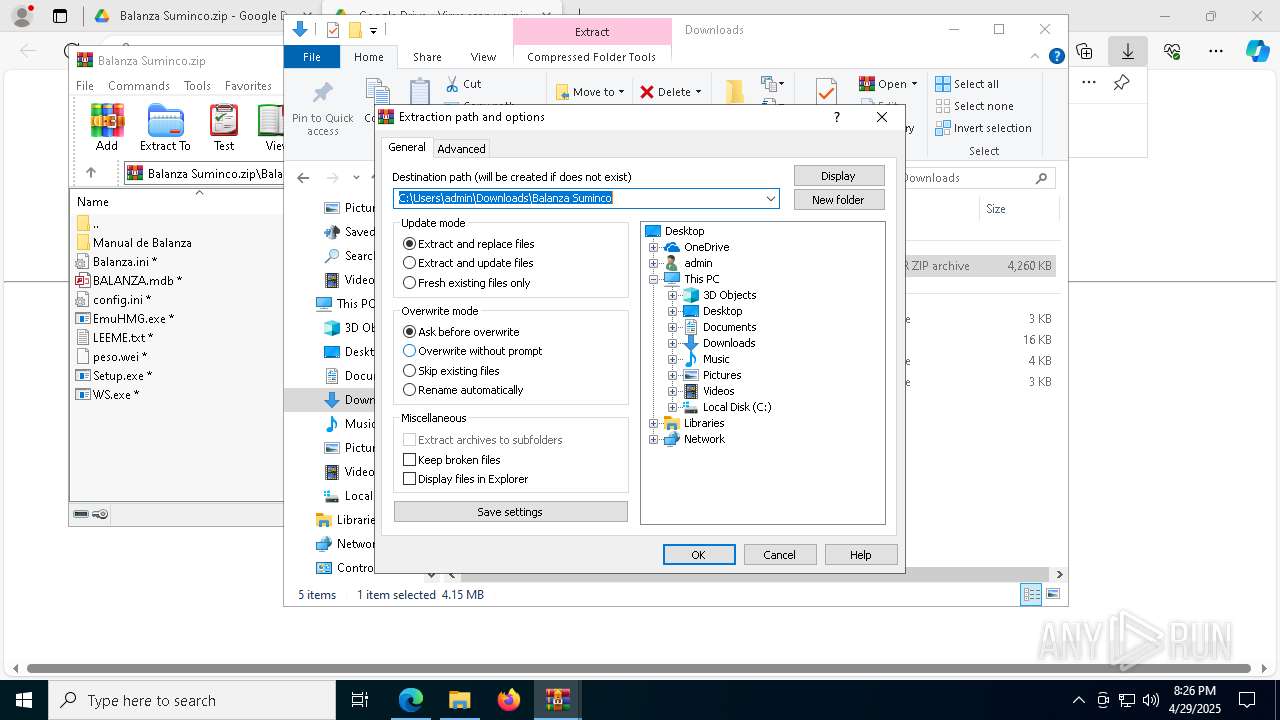Open Firefox from taskbar

(x=509, y=700)
